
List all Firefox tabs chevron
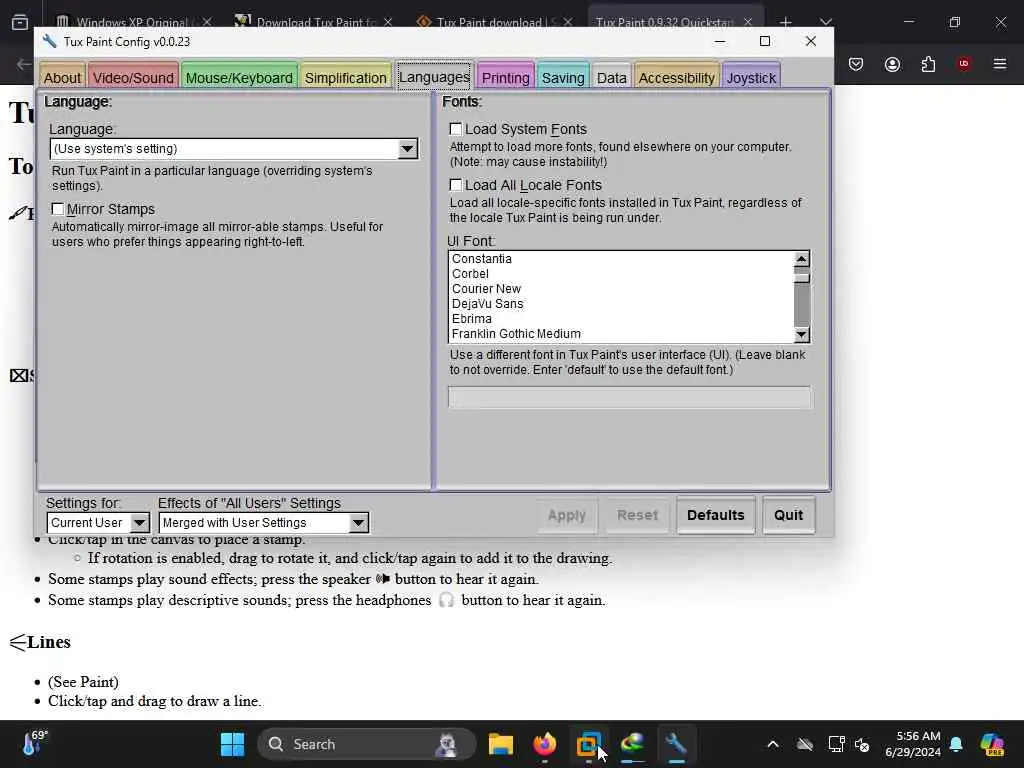[826, 22]
